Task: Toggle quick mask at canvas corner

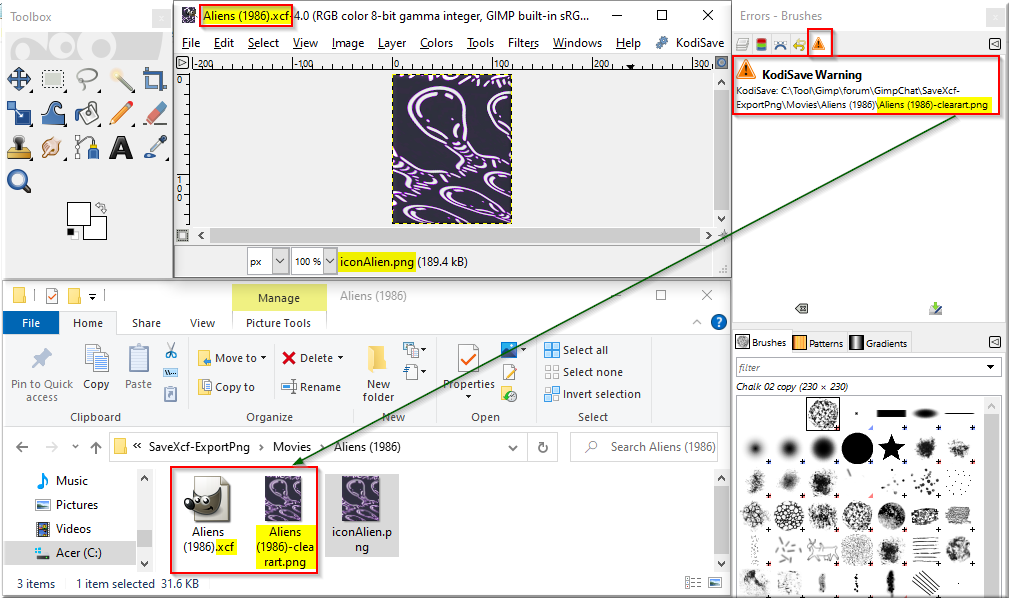Action: (183, 236)
